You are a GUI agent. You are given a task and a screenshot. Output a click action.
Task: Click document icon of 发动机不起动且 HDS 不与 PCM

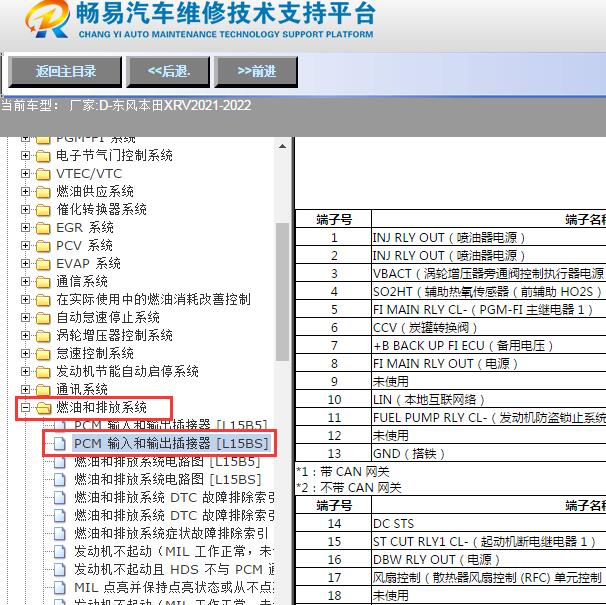click(60, 569)
